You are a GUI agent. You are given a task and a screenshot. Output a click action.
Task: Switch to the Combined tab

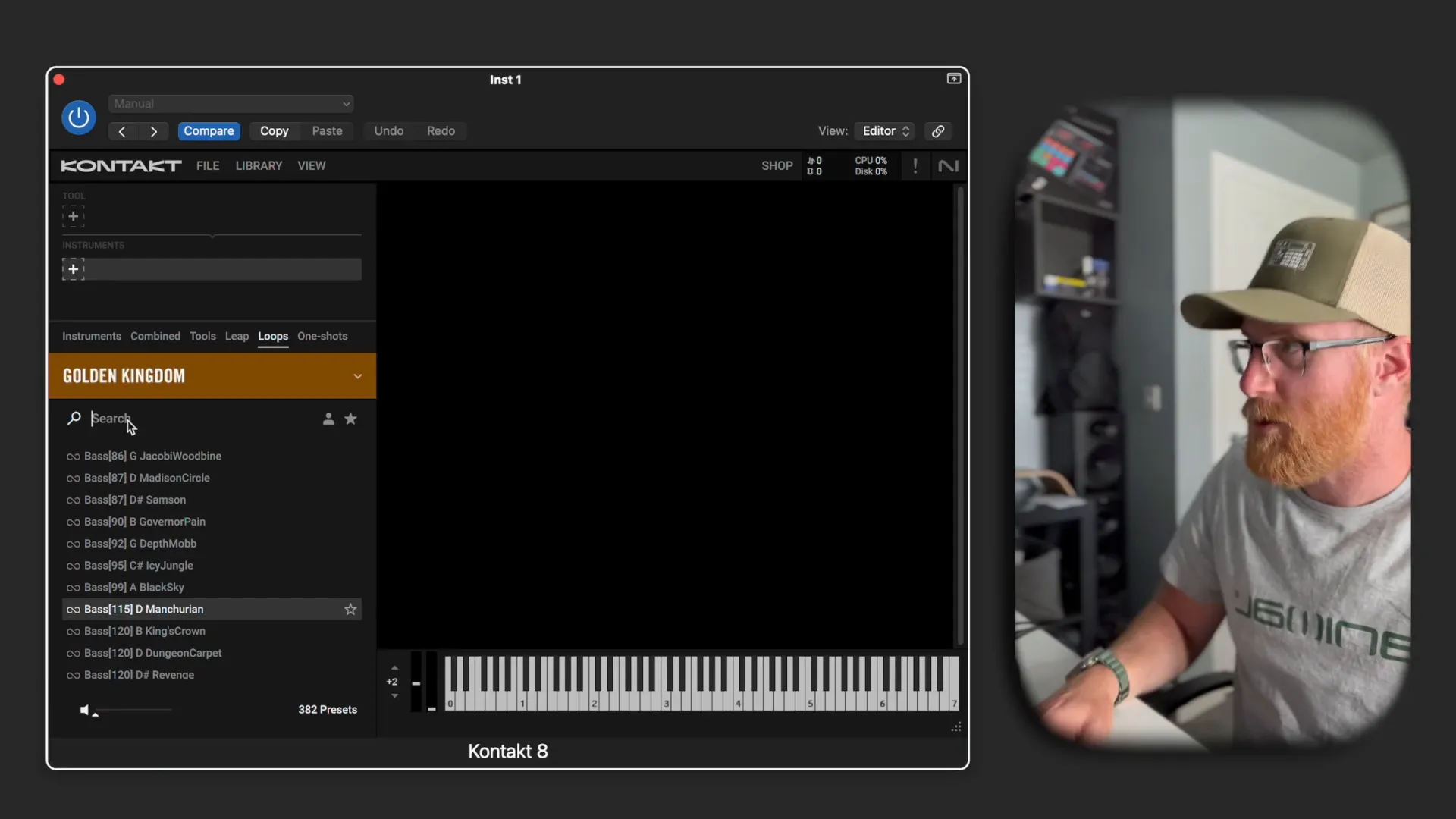pos(155,337)
